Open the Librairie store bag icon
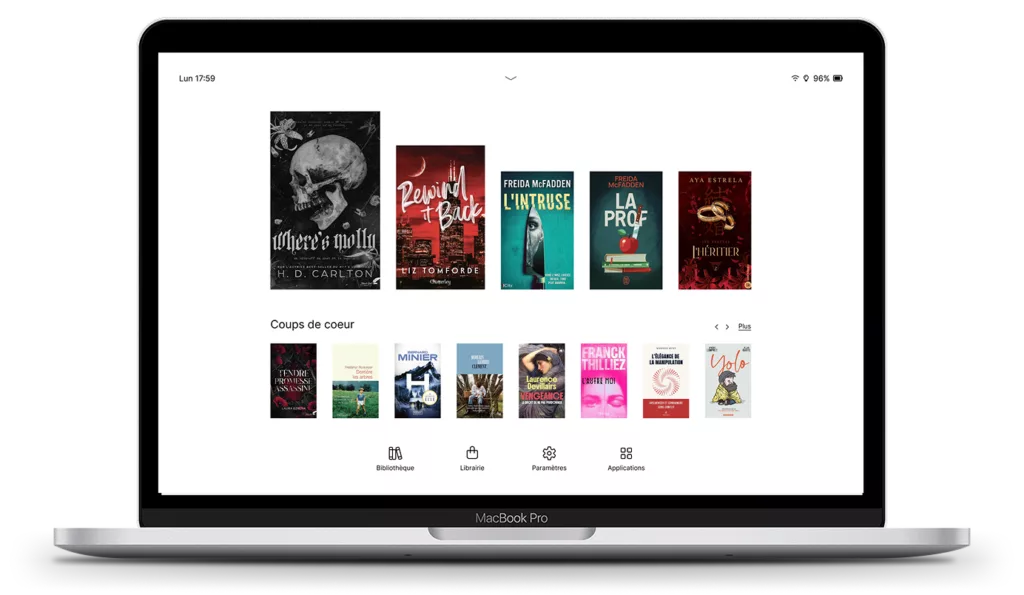Screen dimensions: 1024x595 click(x=472, y=453)
